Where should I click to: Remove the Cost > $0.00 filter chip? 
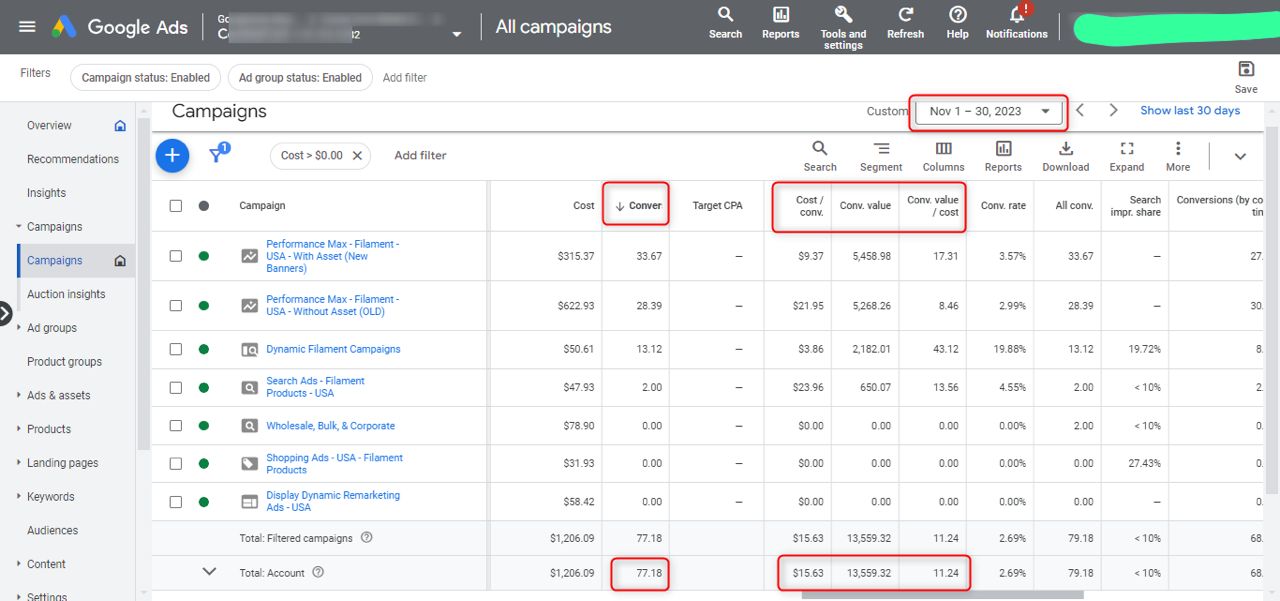click(x=357, y=156)
